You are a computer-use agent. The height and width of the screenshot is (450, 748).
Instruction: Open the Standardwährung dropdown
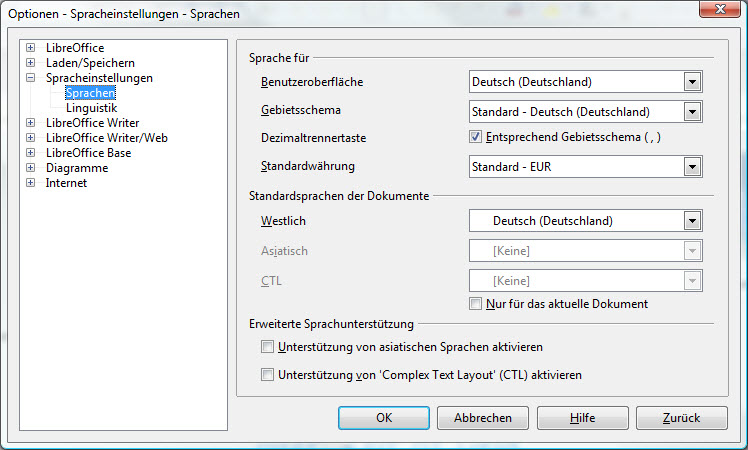(692, 167)
